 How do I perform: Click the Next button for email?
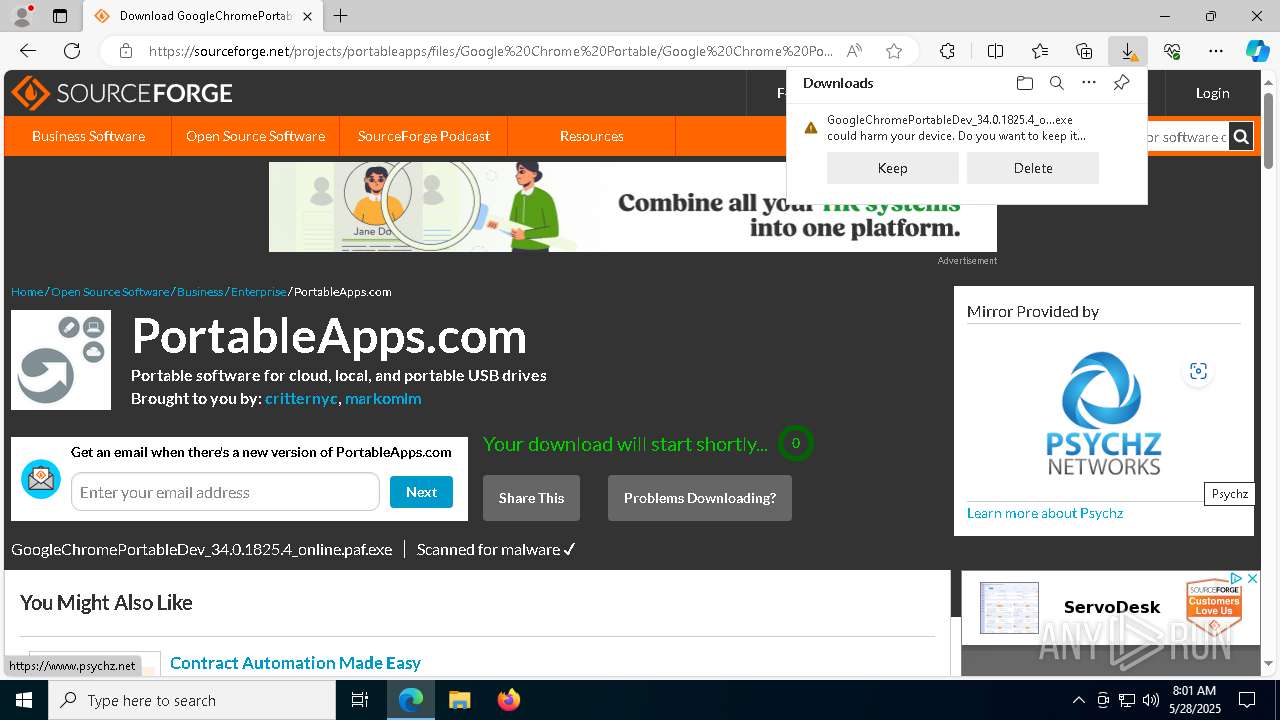point(421,492)
